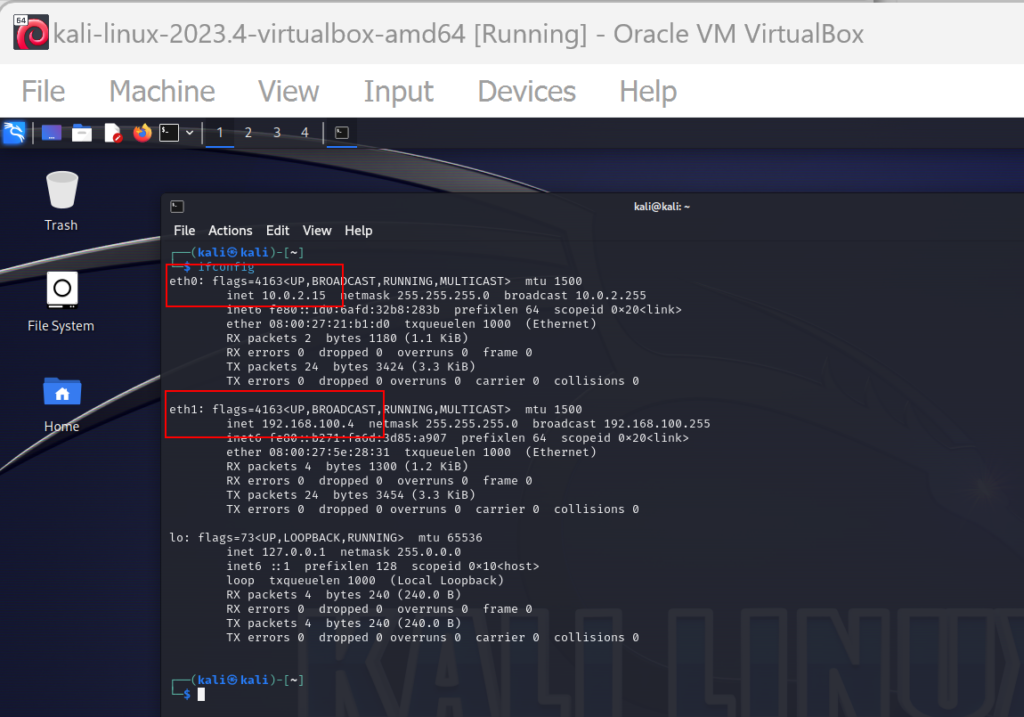Open the Trash desktop icon
Screen dimensions: 1024x717
pyautogui.click(x=61, y=201)
